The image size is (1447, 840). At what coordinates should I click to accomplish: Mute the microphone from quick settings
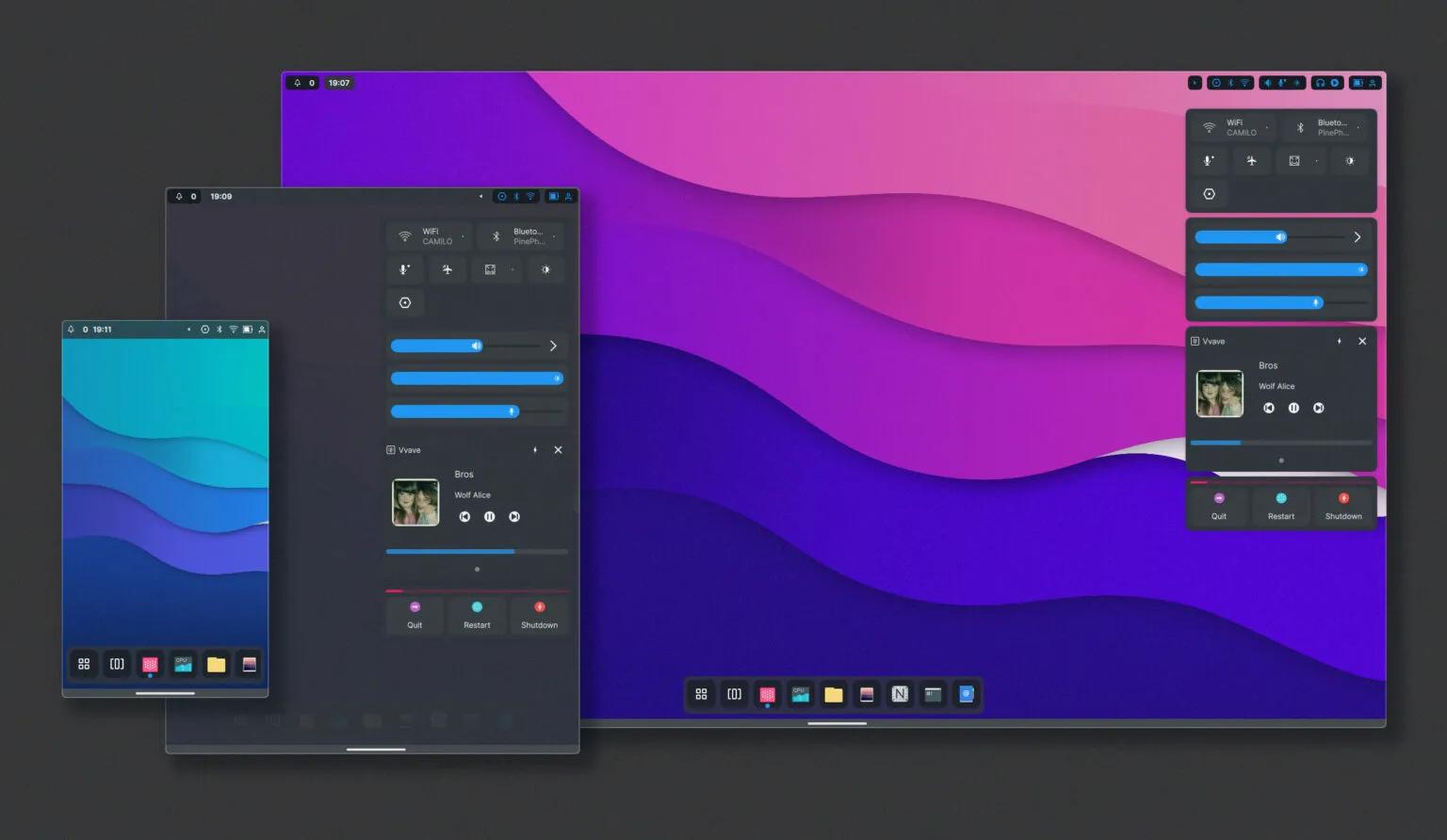1209,160
